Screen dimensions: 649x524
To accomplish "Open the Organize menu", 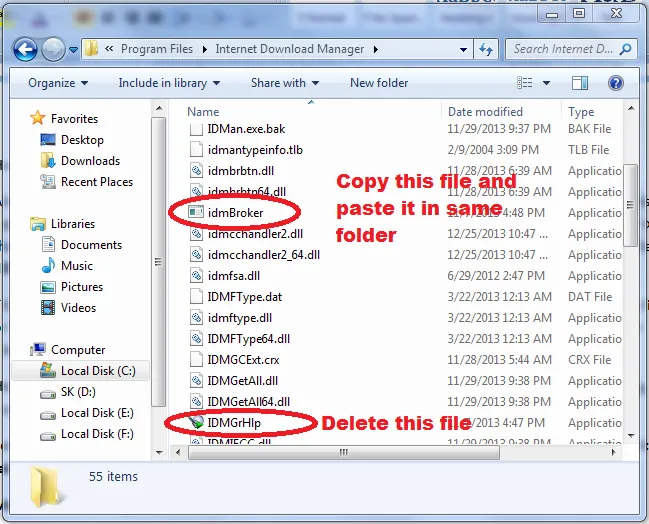I will [x=58, y=83].
